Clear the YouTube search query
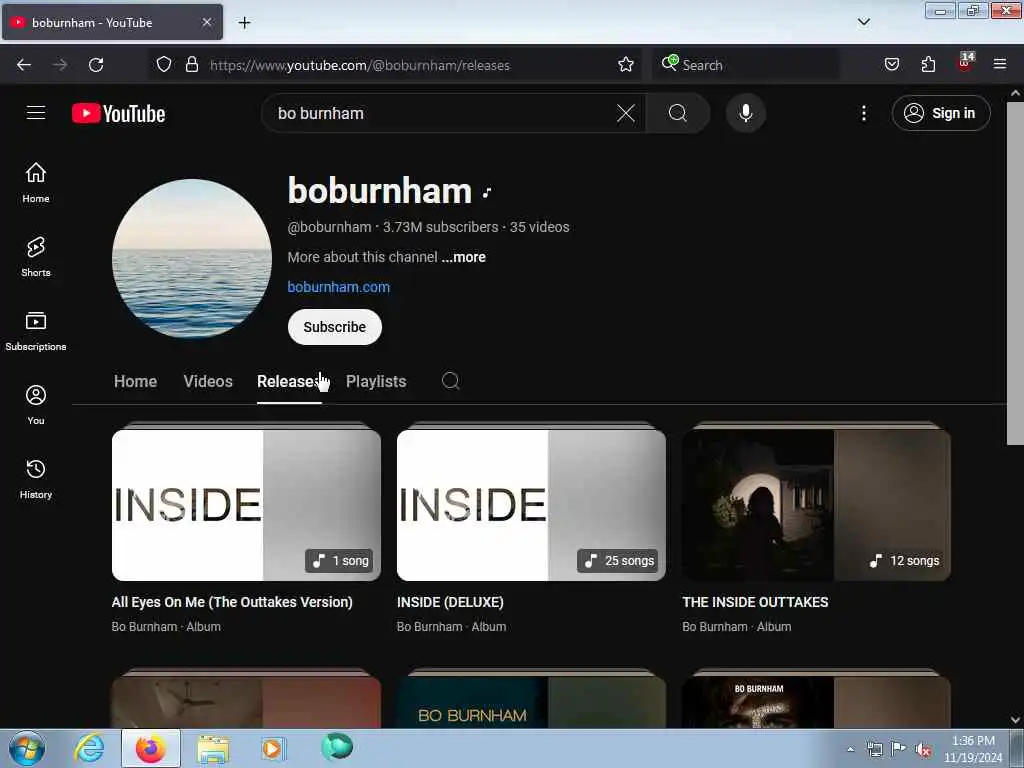 pyautogui.click(x=626, y=113)
